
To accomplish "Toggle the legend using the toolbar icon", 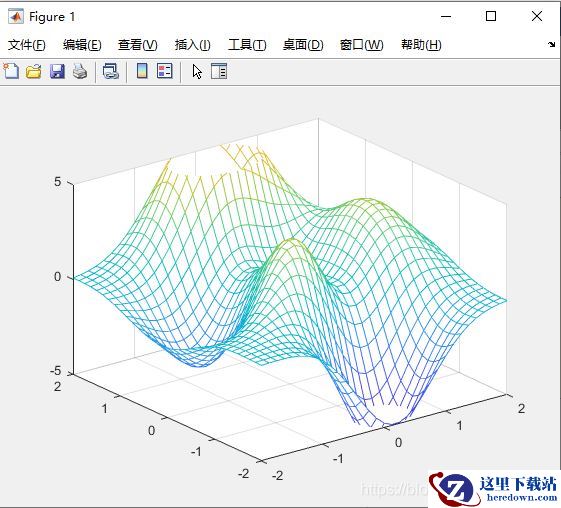I will 165,71.
